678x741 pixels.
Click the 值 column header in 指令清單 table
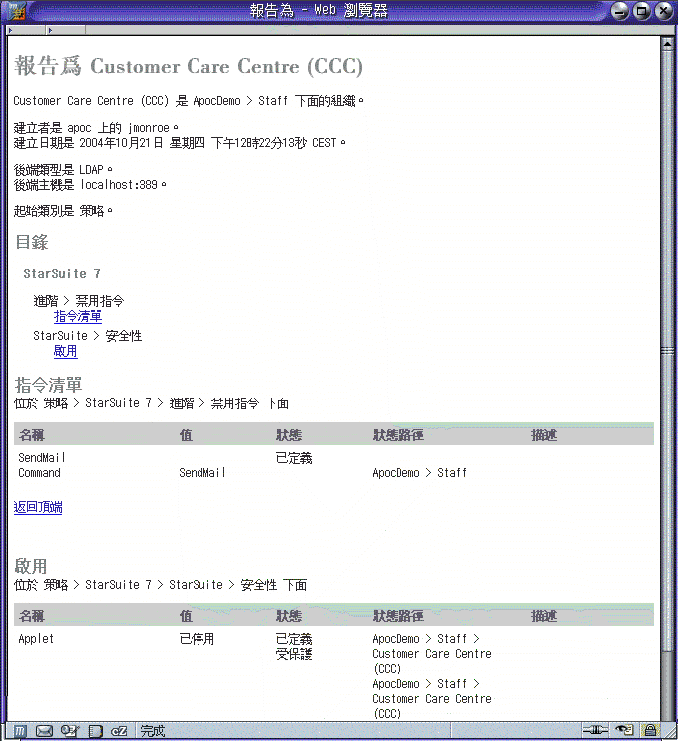click(186, 435)
